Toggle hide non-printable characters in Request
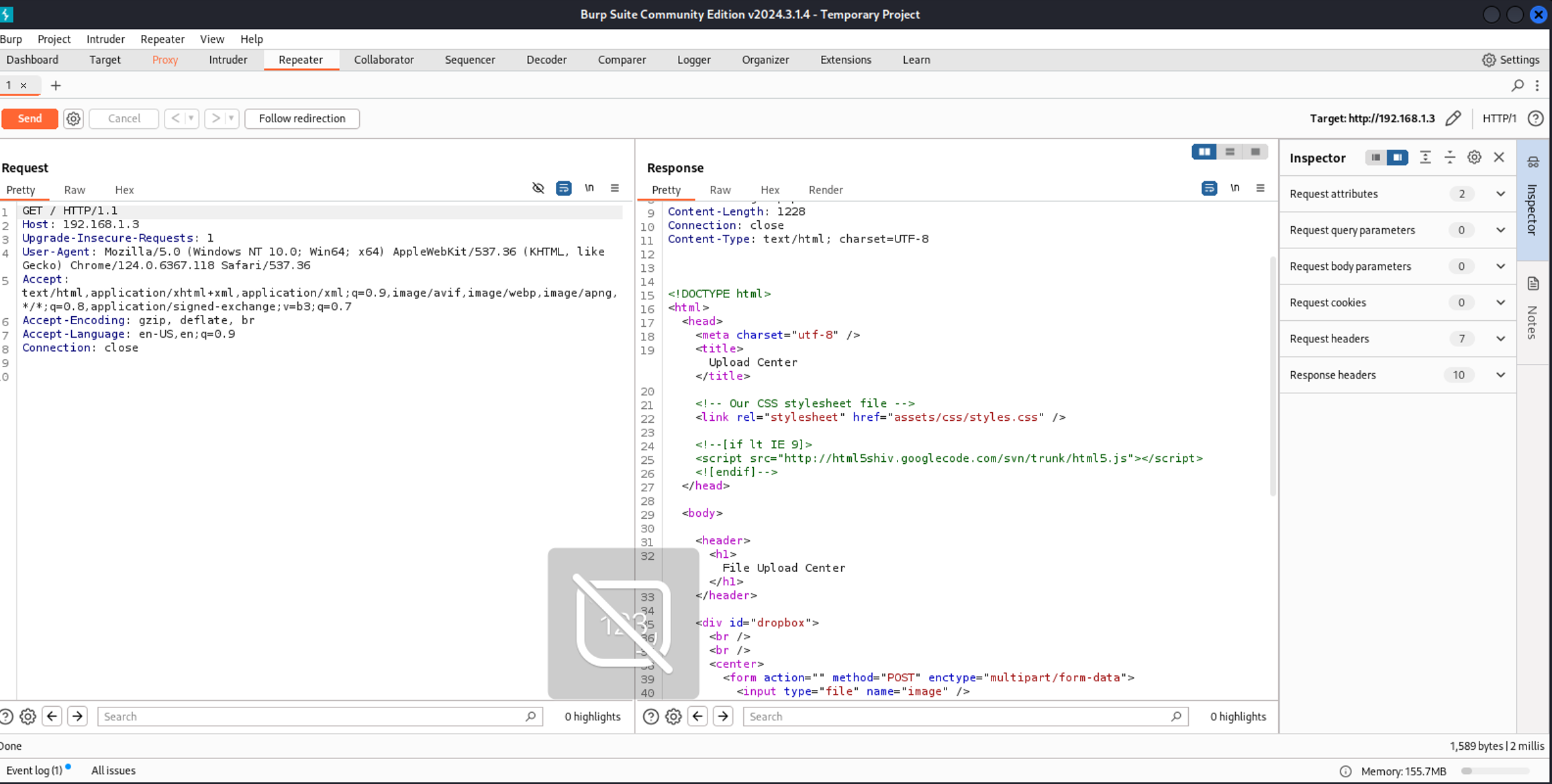Image resolution: width=1552 pixels, height=784 pixels. [x=538, y=188]
